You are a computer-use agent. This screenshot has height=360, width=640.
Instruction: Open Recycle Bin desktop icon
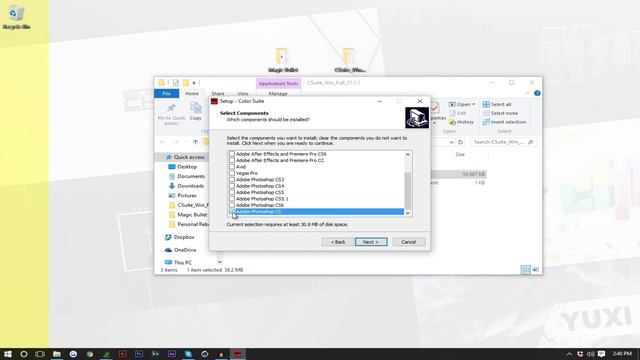16,17
